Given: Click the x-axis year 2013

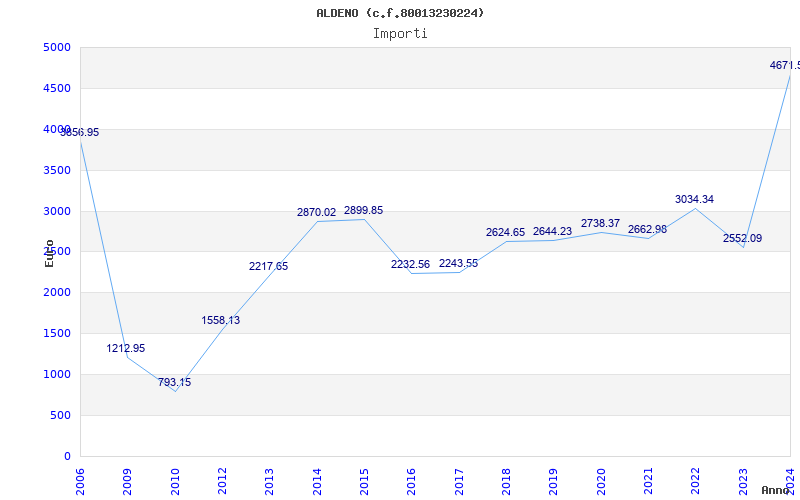Looking at the screenshot, I should click(x=269, y=482).
